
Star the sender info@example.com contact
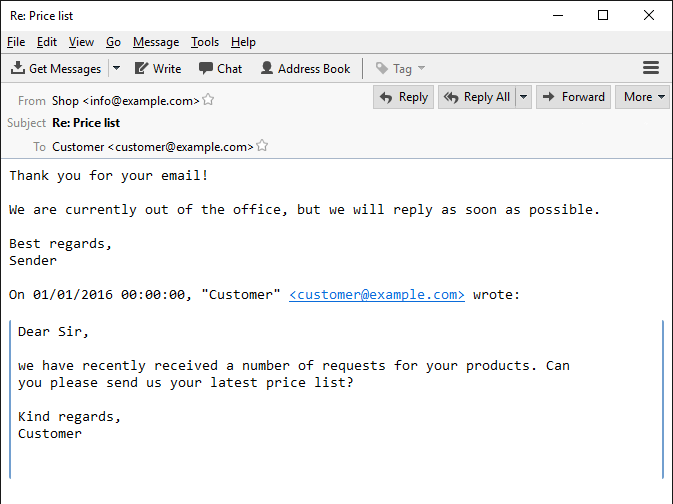pos(208,100)
